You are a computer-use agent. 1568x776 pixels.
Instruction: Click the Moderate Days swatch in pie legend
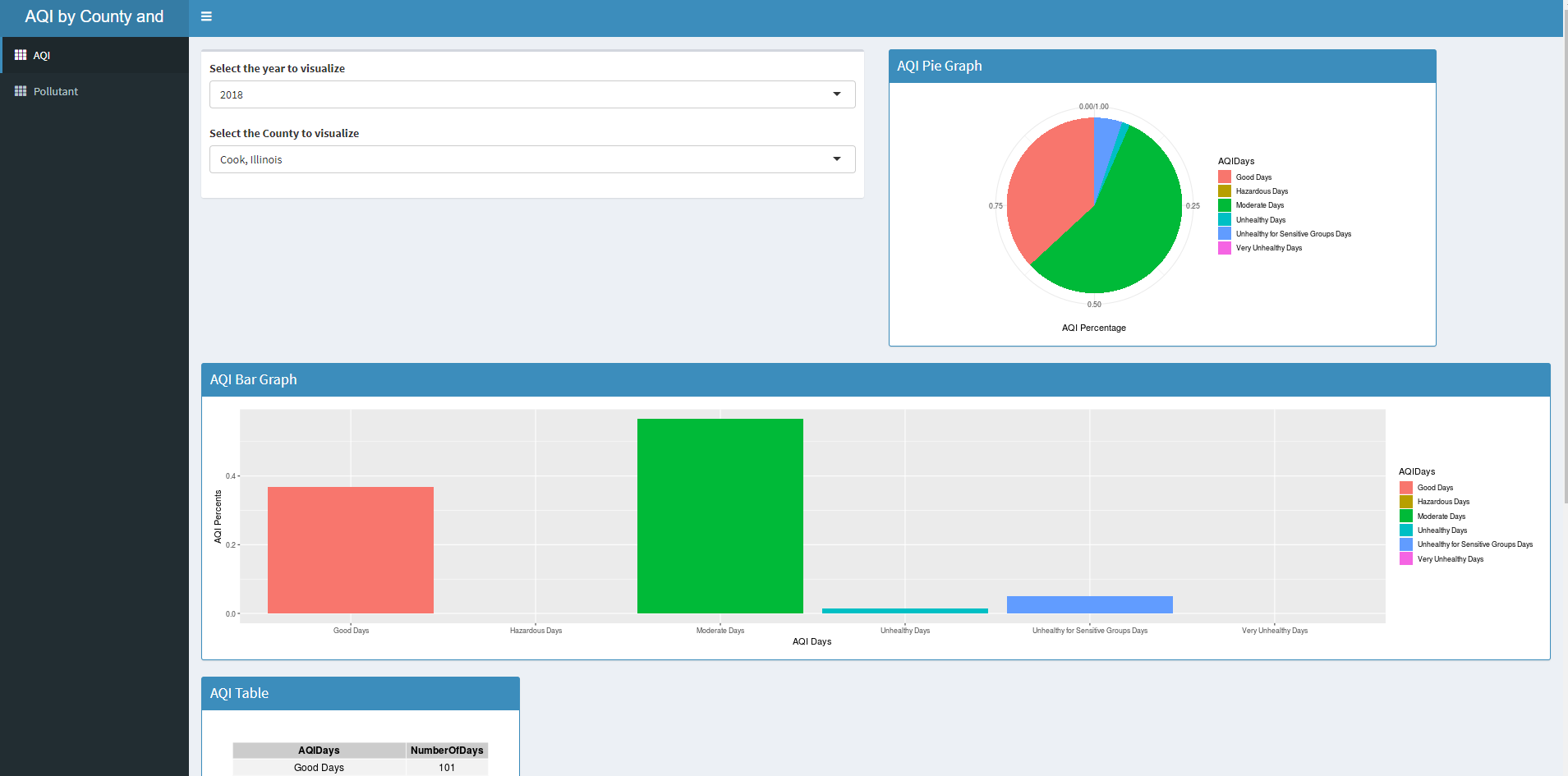[x=1225, y=205]
